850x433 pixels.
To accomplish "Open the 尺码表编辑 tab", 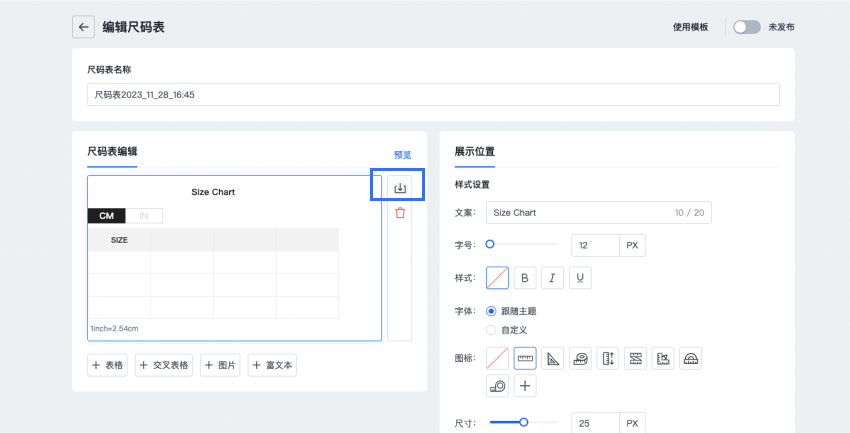I will (112, 152).
